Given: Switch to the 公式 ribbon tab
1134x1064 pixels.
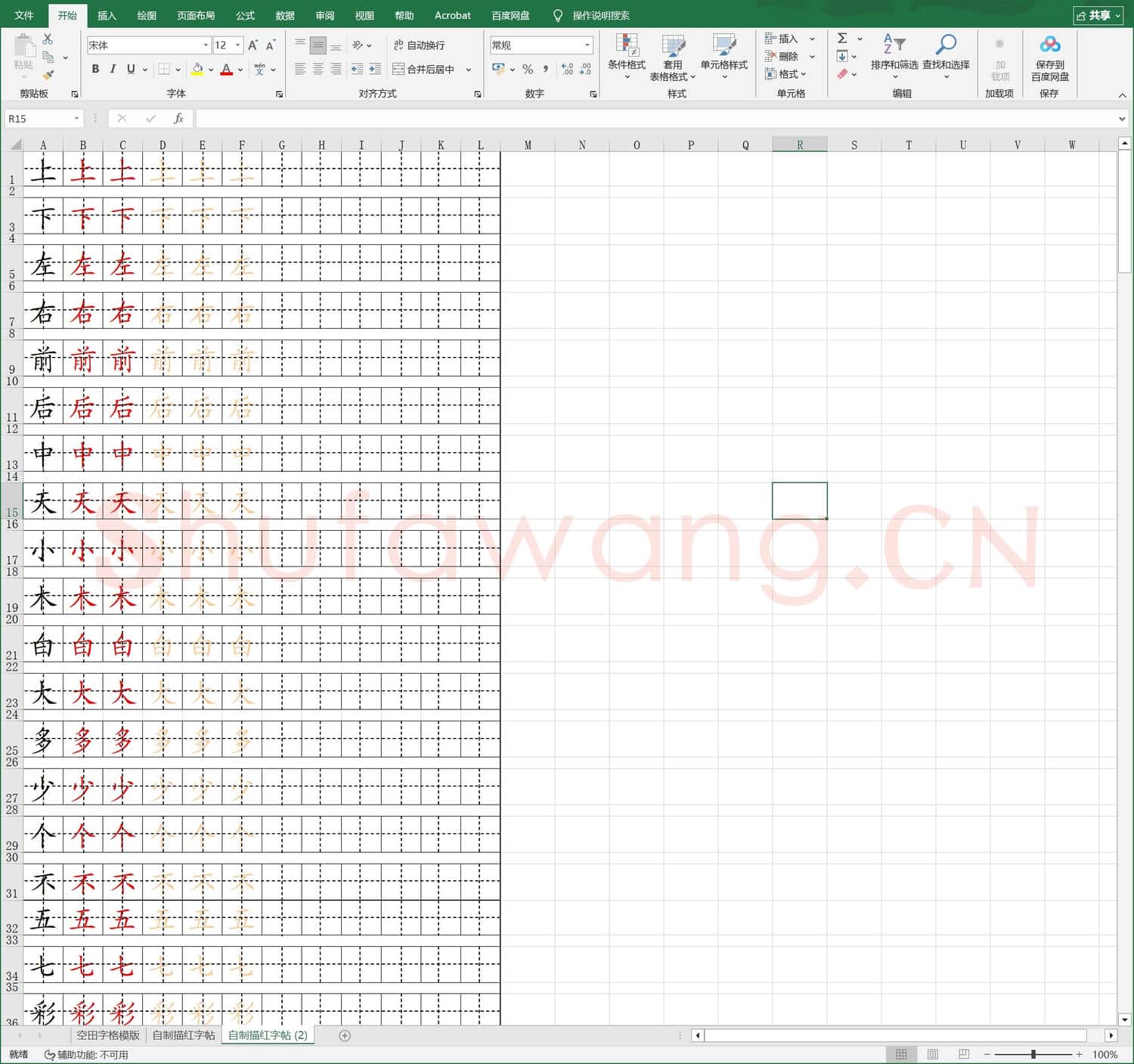Looking at the screenshot, I should pyautogui.click(x=245, y=15).
